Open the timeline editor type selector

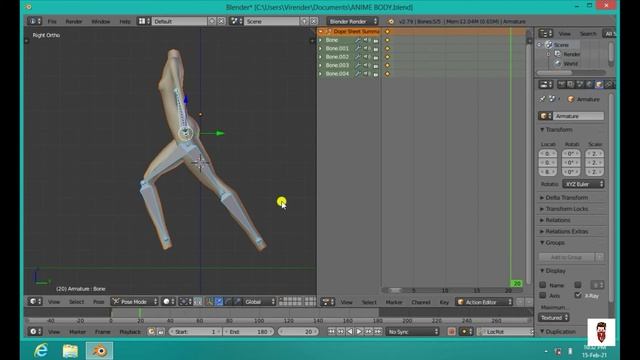point(35,331)
